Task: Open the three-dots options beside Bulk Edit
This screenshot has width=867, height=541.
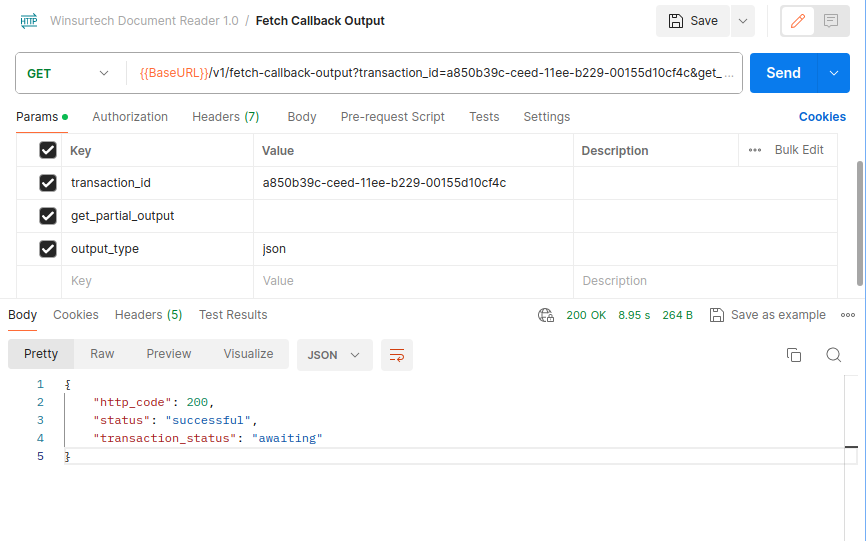Action: click(x=755, y=150)
